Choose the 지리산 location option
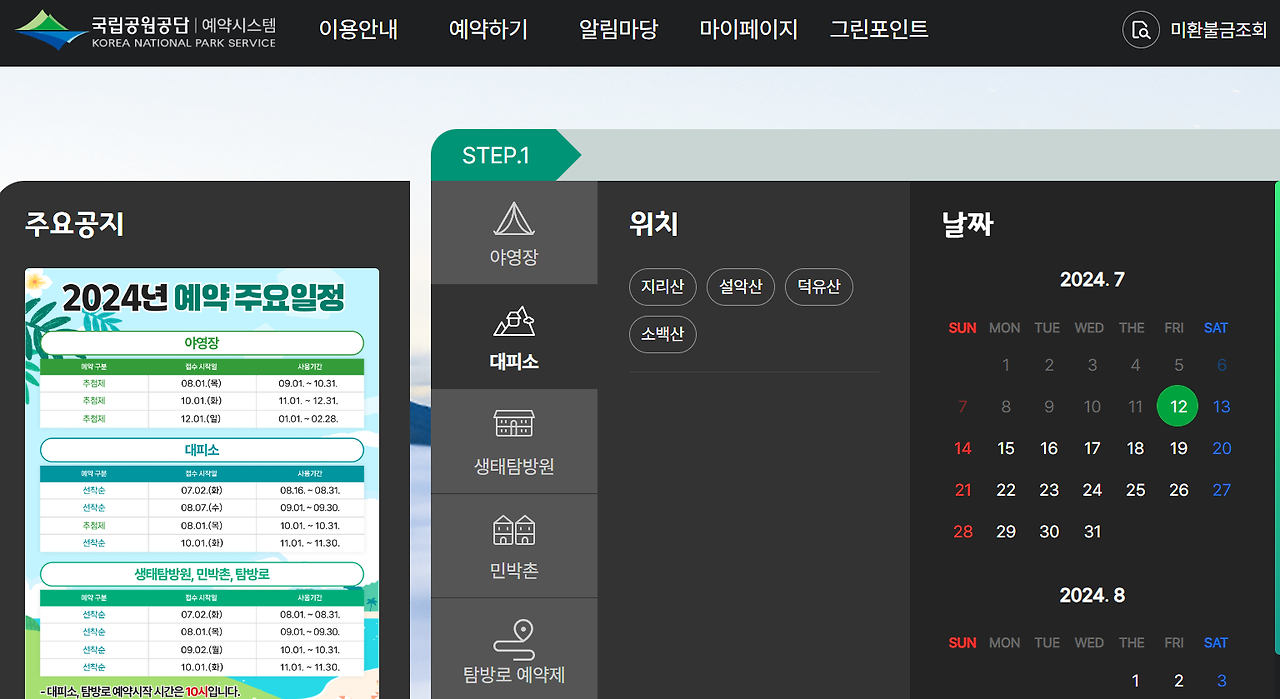This screenshot has height=699, width=1280. tap(662, 287)
